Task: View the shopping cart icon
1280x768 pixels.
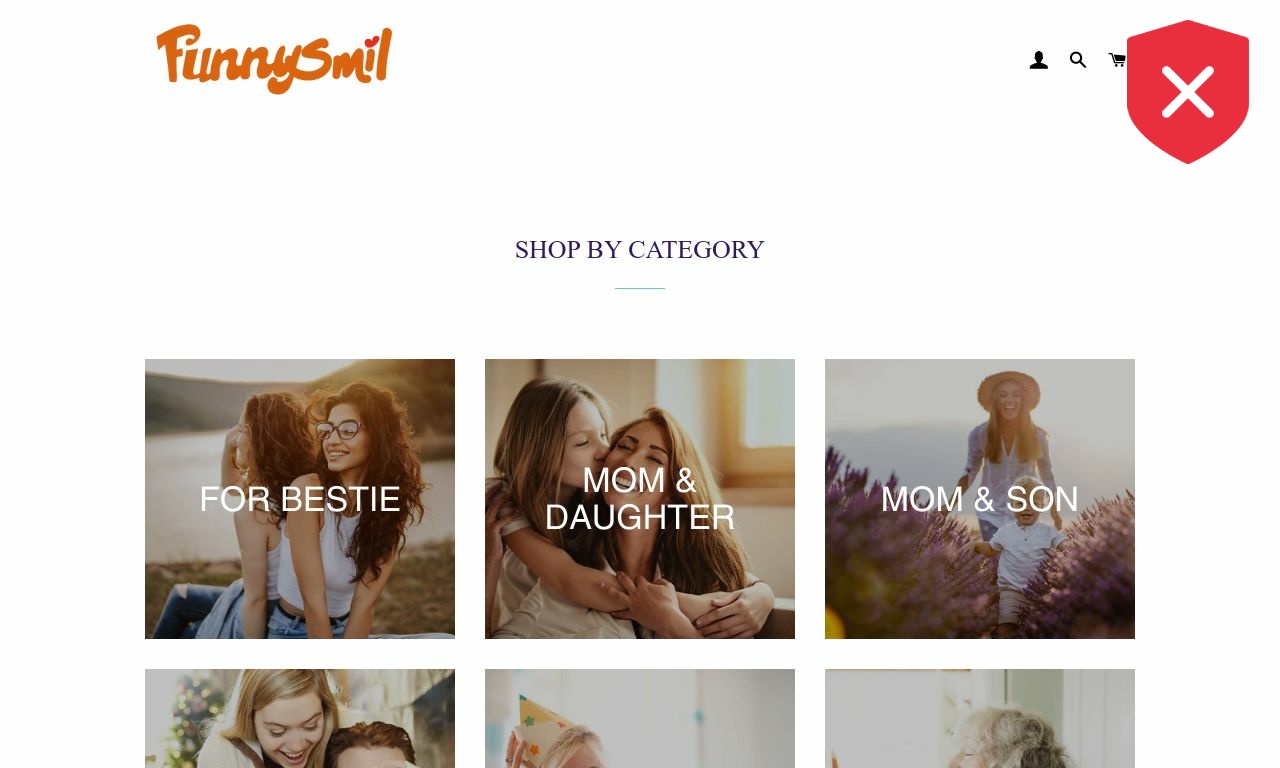Action: (1117, 61)
